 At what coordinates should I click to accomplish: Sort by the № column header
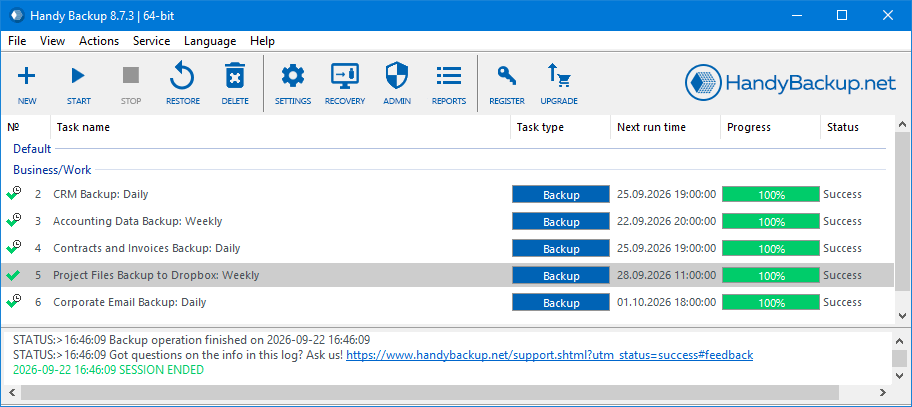26,127
